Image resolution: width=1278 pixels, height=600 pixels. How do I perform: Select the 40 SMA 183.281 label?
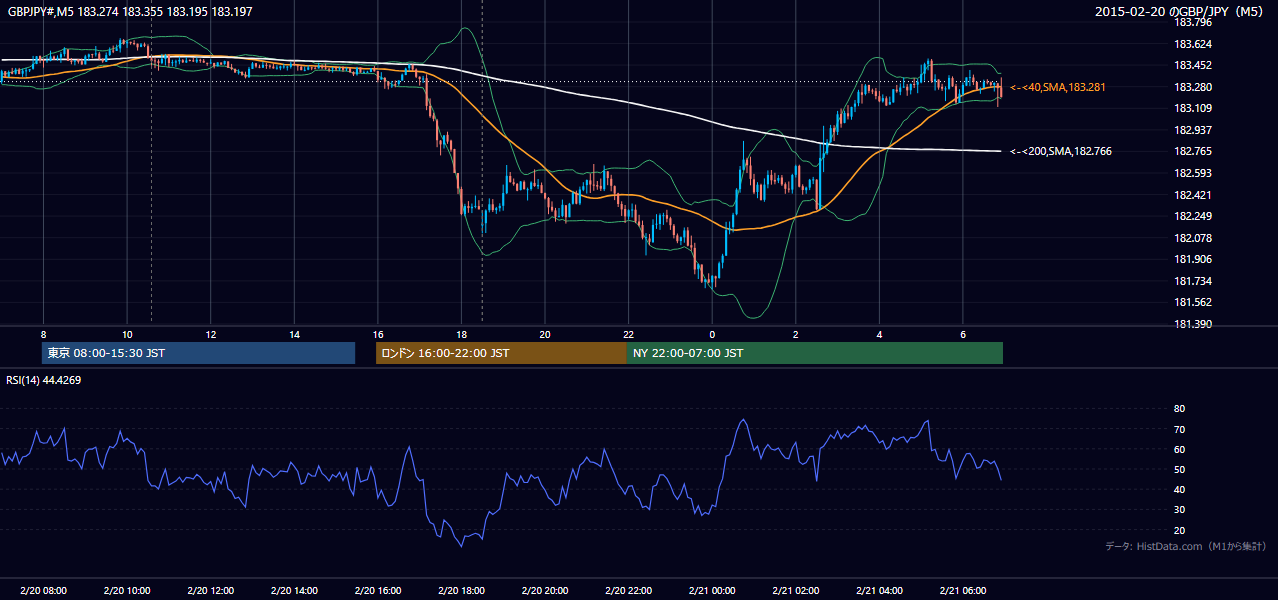coord(1057,88)
